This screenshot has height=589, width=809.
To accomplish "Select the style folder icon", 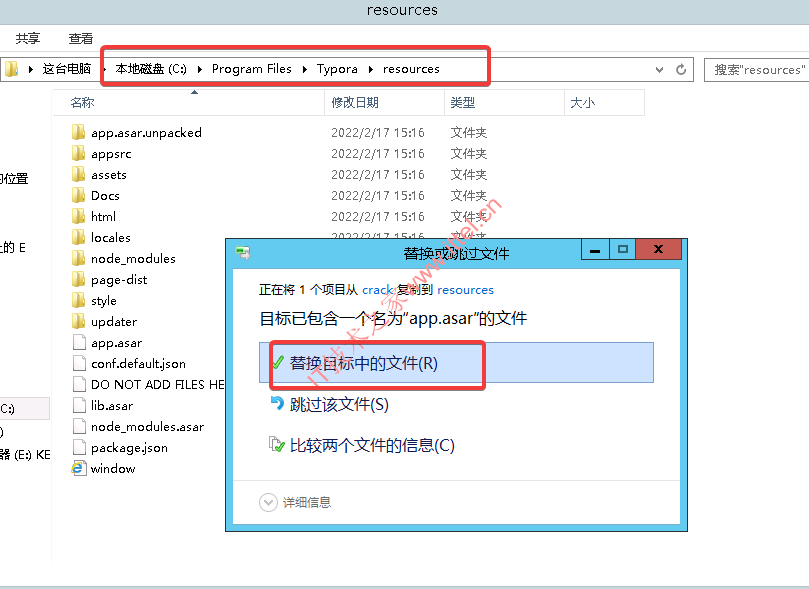I will (78, 301).
